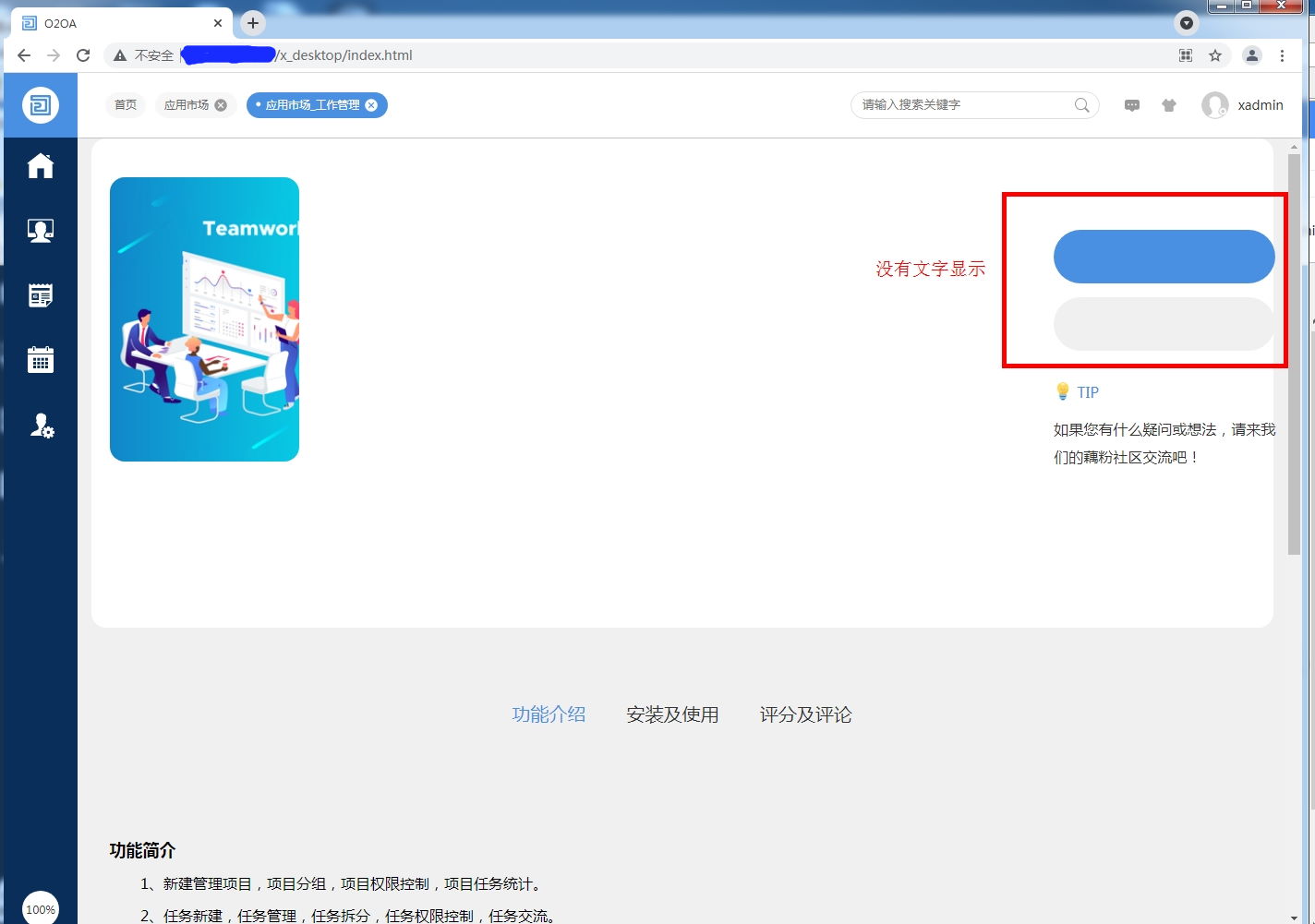The width and height of the screenshot is (1315, 924).
Task: Go forward in the browser
Action: [x=54, y=55]
